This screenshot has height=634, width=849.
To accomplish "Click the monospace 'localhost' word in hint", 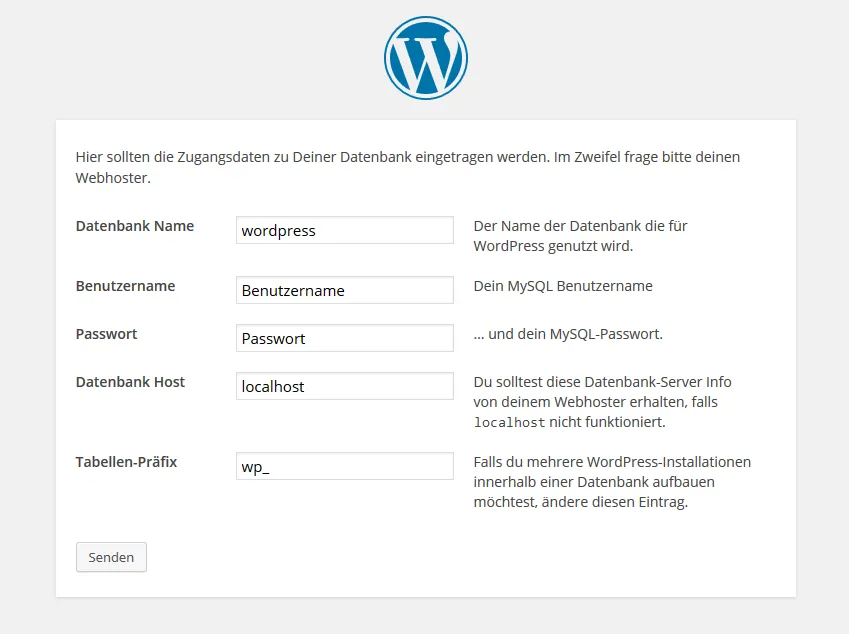I will pos(510,423).
